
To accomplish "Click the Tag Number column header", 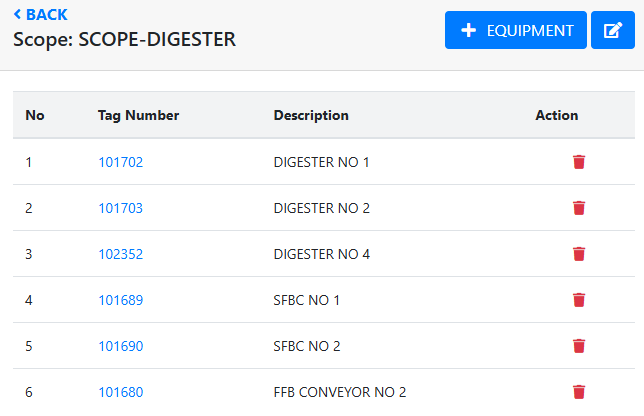I will click(x=138, y=115).
